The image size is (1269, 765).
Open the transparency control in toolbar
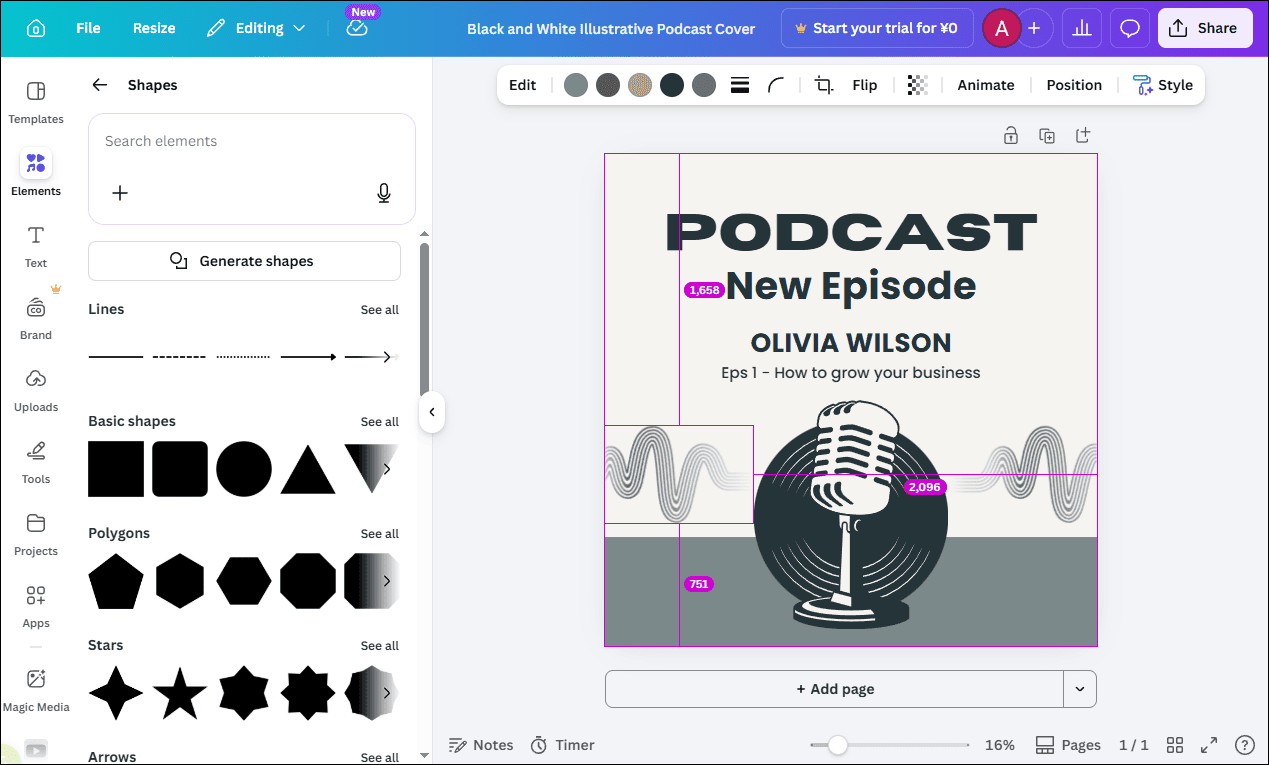tap(917, 85)
